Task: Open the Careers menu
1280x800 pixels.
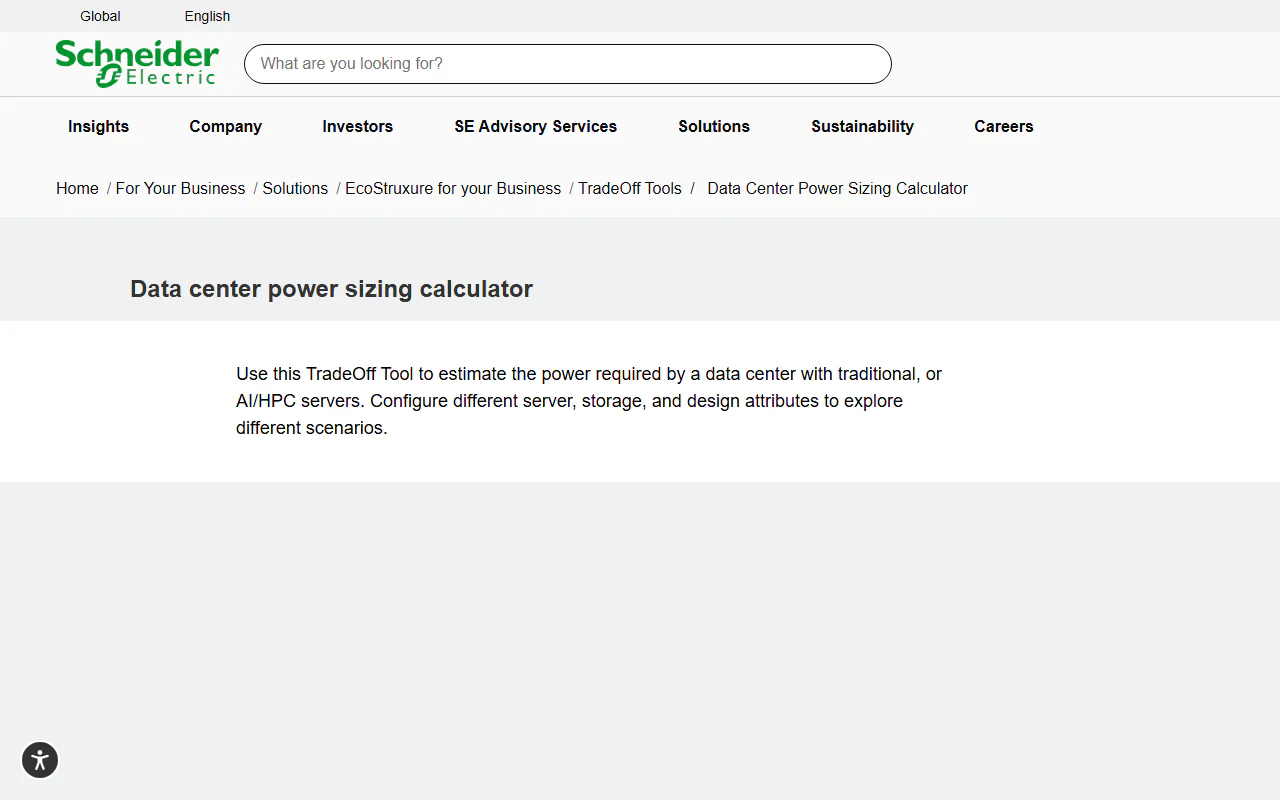Action: point(1004,126)
